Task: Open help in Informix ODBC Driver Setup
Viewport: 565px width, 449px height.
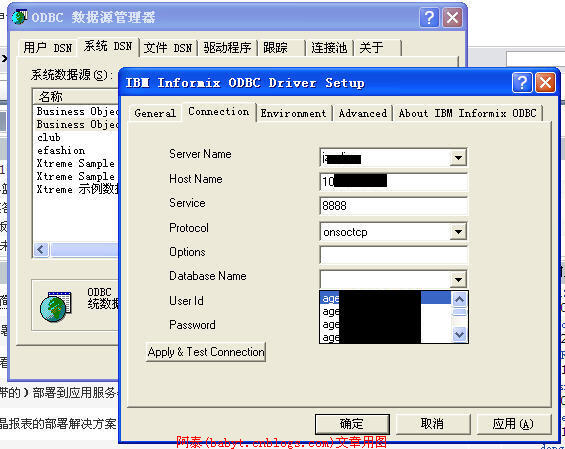Action: click(x=522, y=83)
